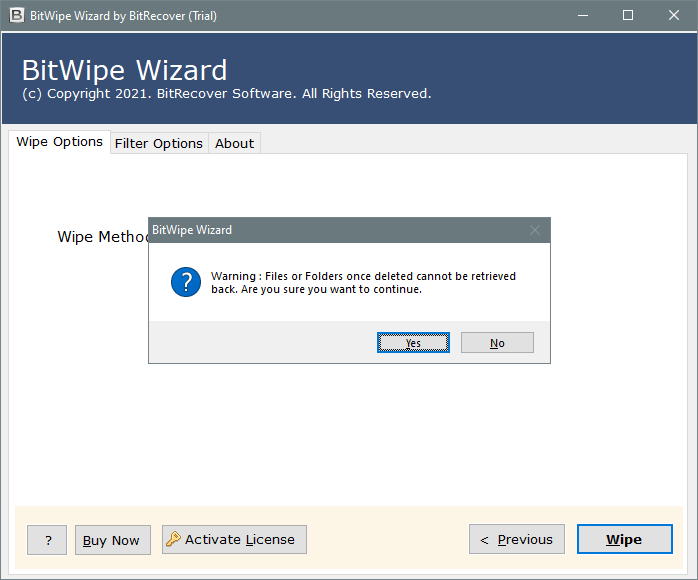
Task: Maximize the BitWipe Wizard window
Action: tap(628, 16)
